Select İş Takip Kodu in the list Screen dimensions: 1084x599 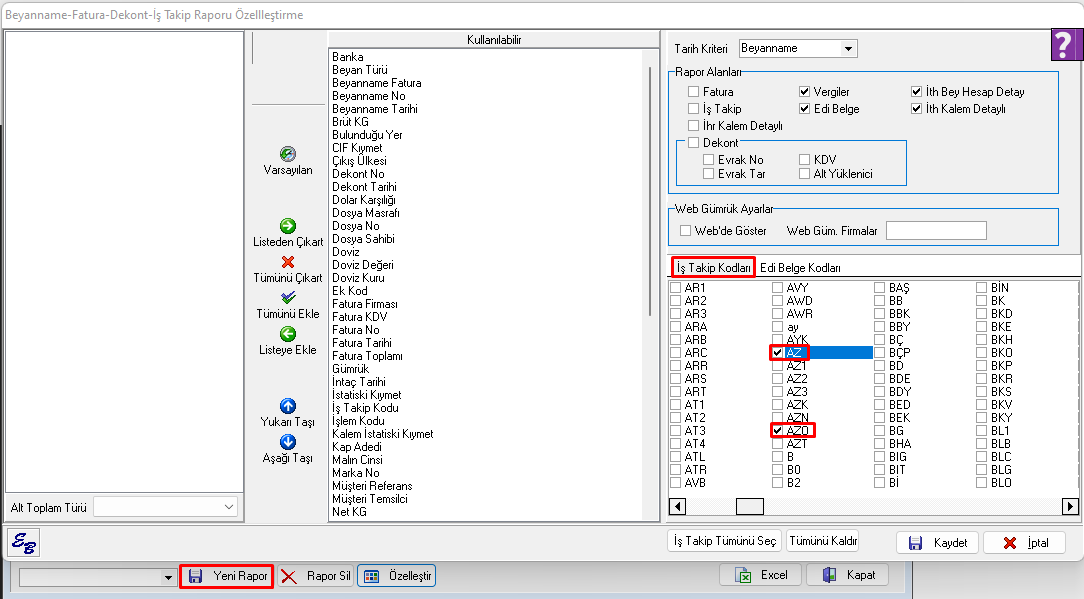click(x=365, y=408)
